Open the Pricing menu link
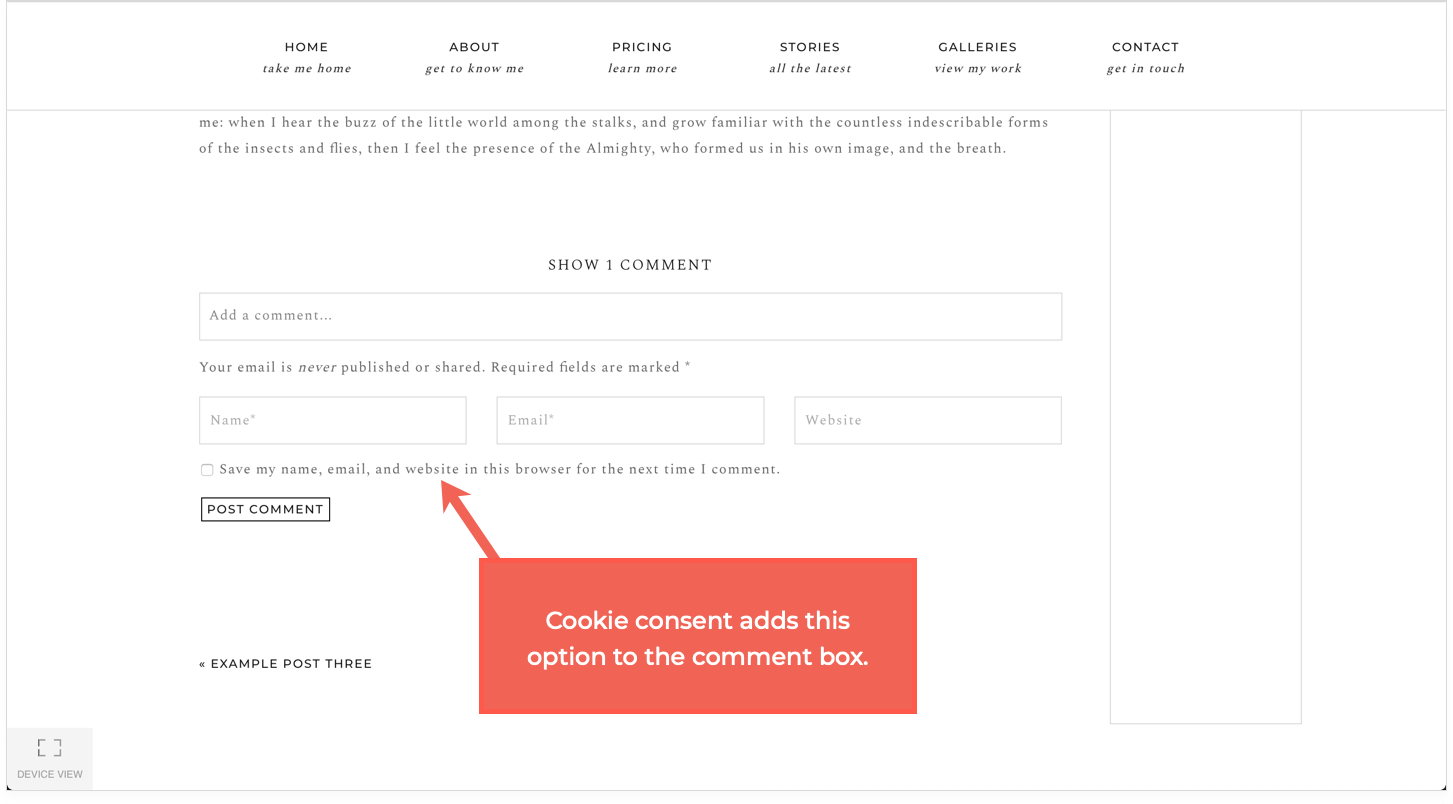This screenshot has width=1453, height=804. click(642, 47)
